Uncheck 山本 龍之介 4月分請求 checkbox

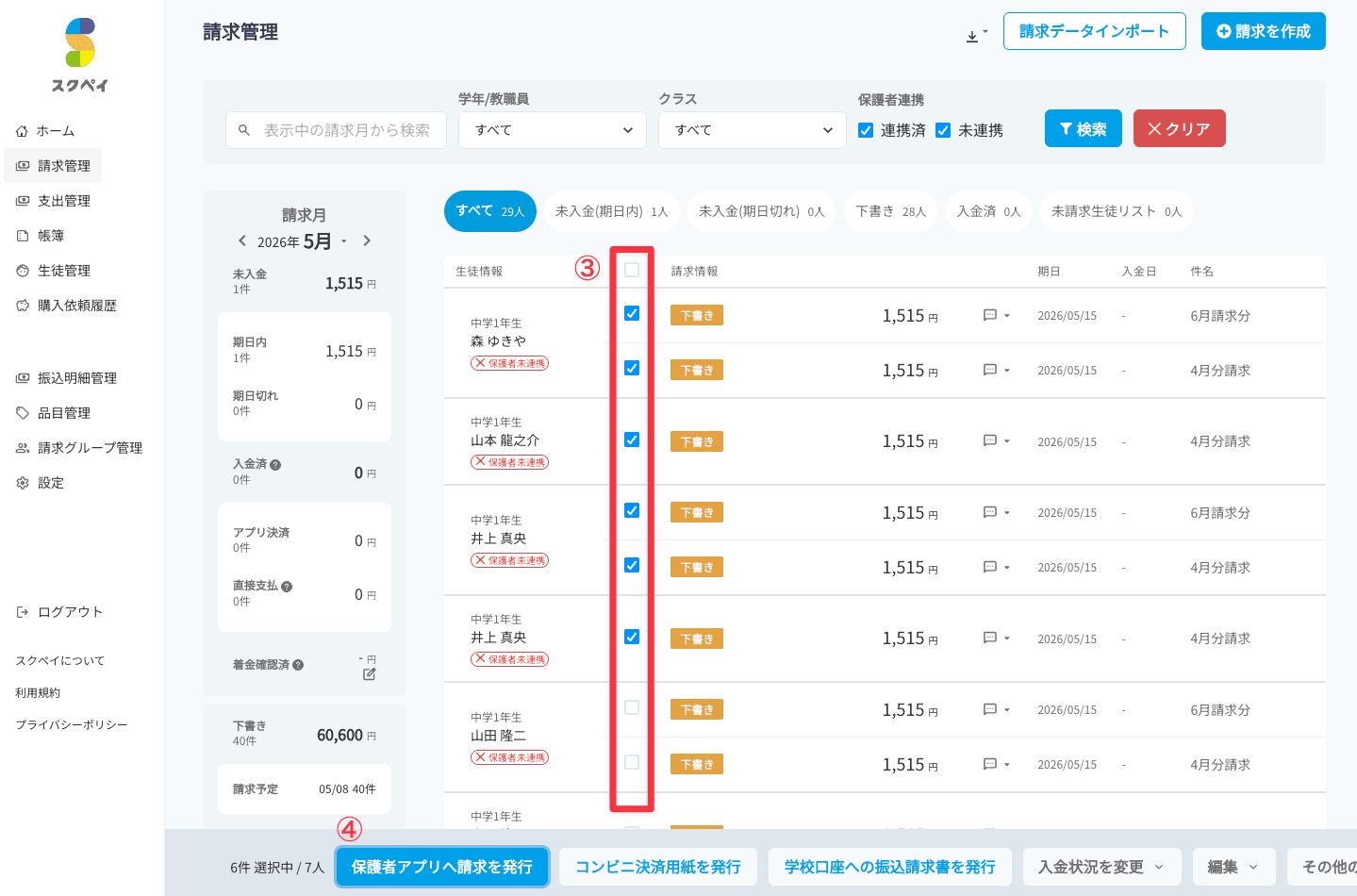tap(632, 440)
